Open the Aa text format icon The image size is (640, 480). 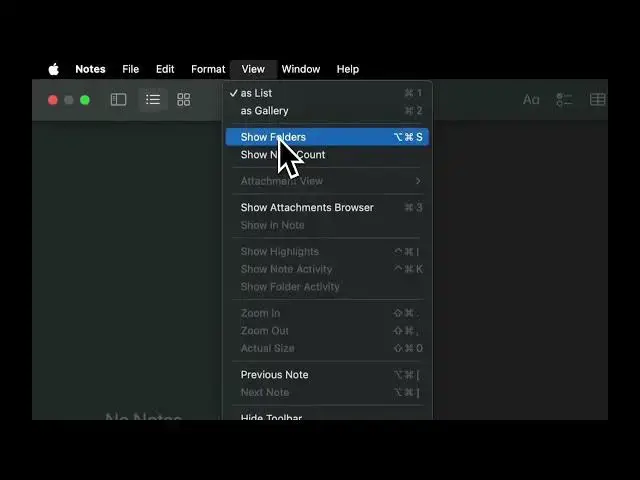[531, 100]
